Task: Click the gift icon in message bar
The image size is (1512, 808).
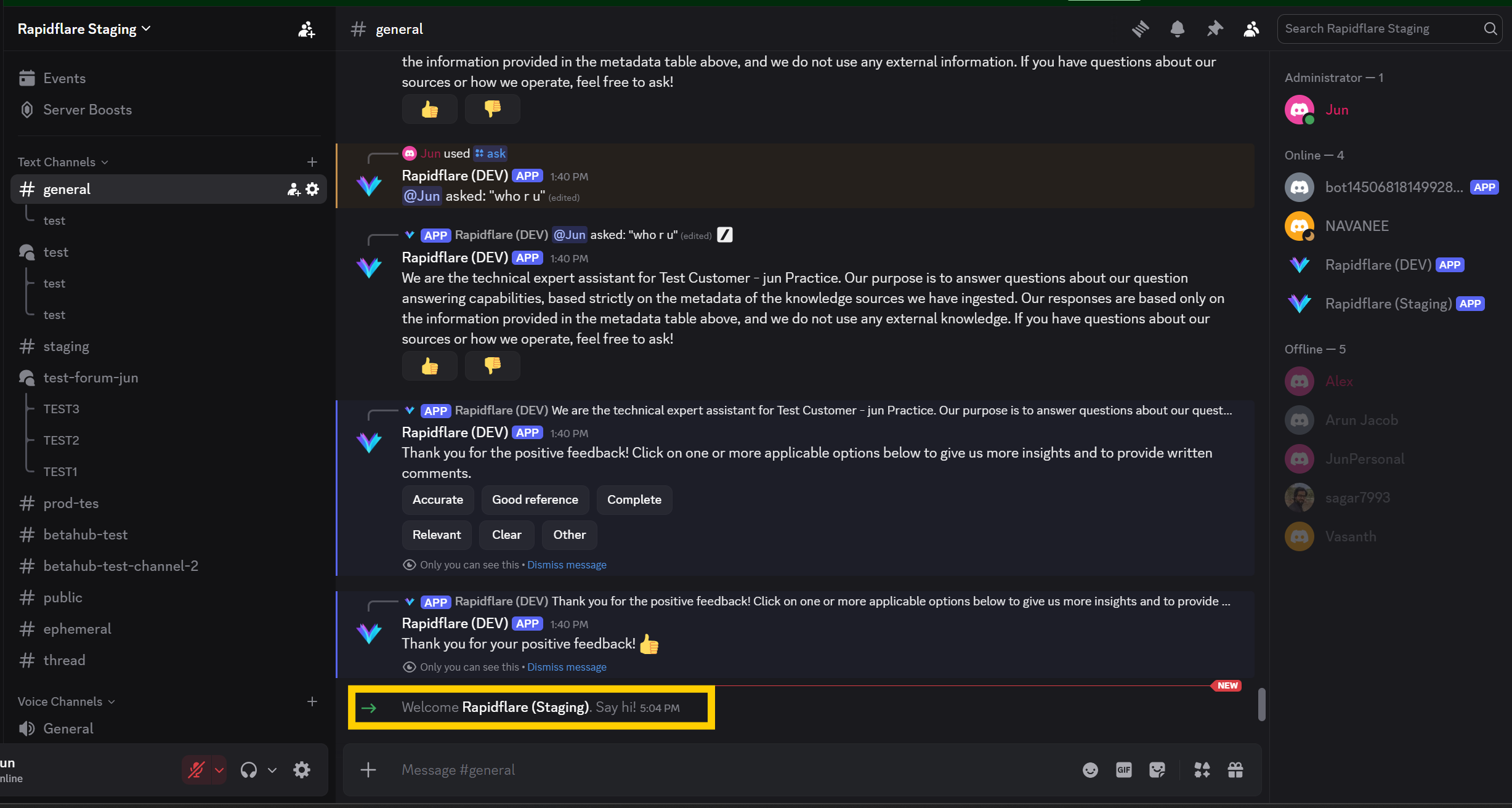Action: coord(1235,770)
